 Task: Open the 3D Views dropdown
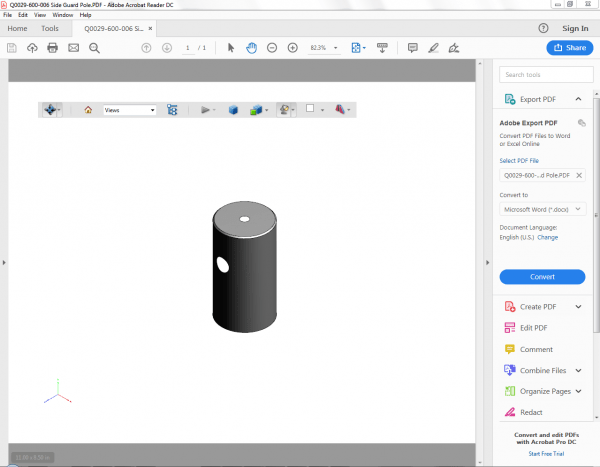click(x=129, y=110)
